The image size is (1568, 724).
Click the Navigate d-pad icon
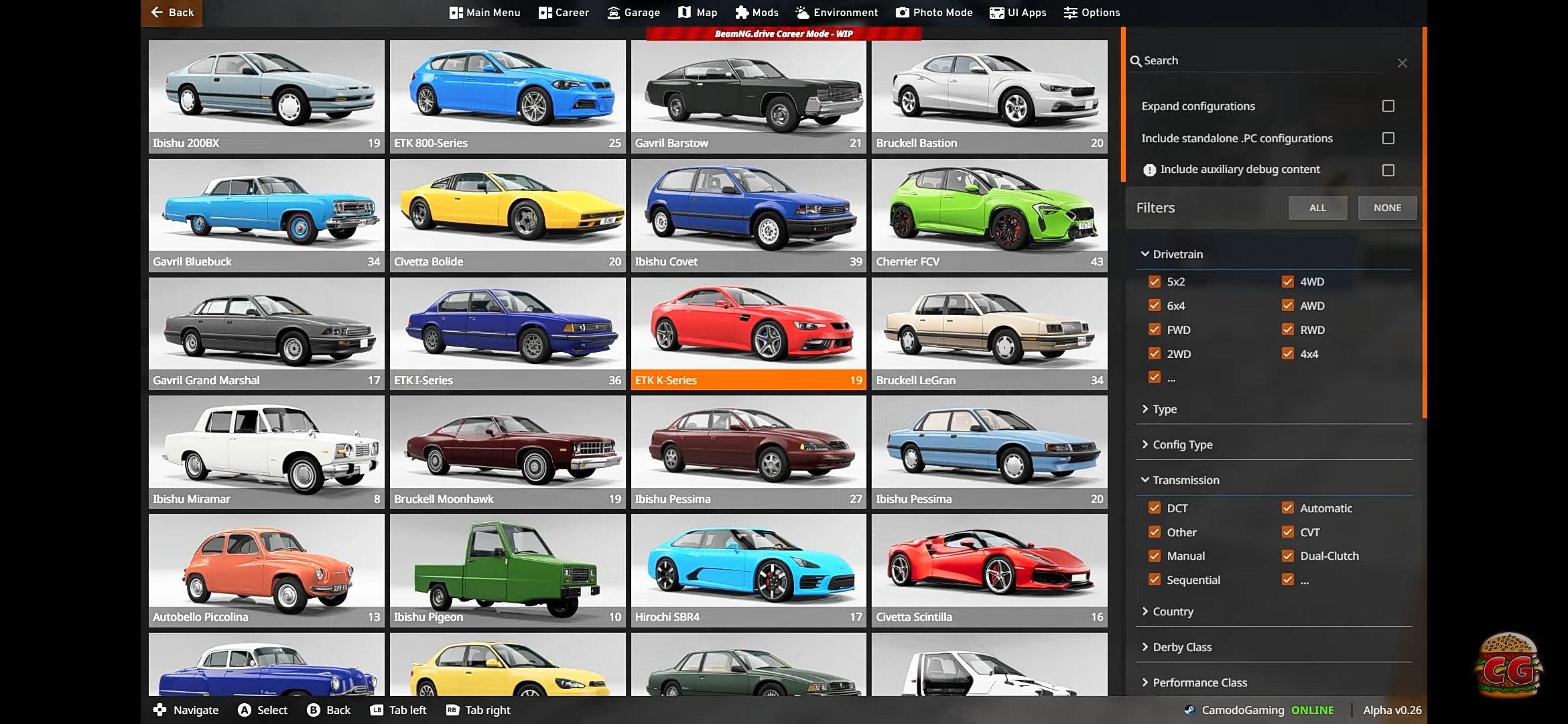(x=159, y=709)
